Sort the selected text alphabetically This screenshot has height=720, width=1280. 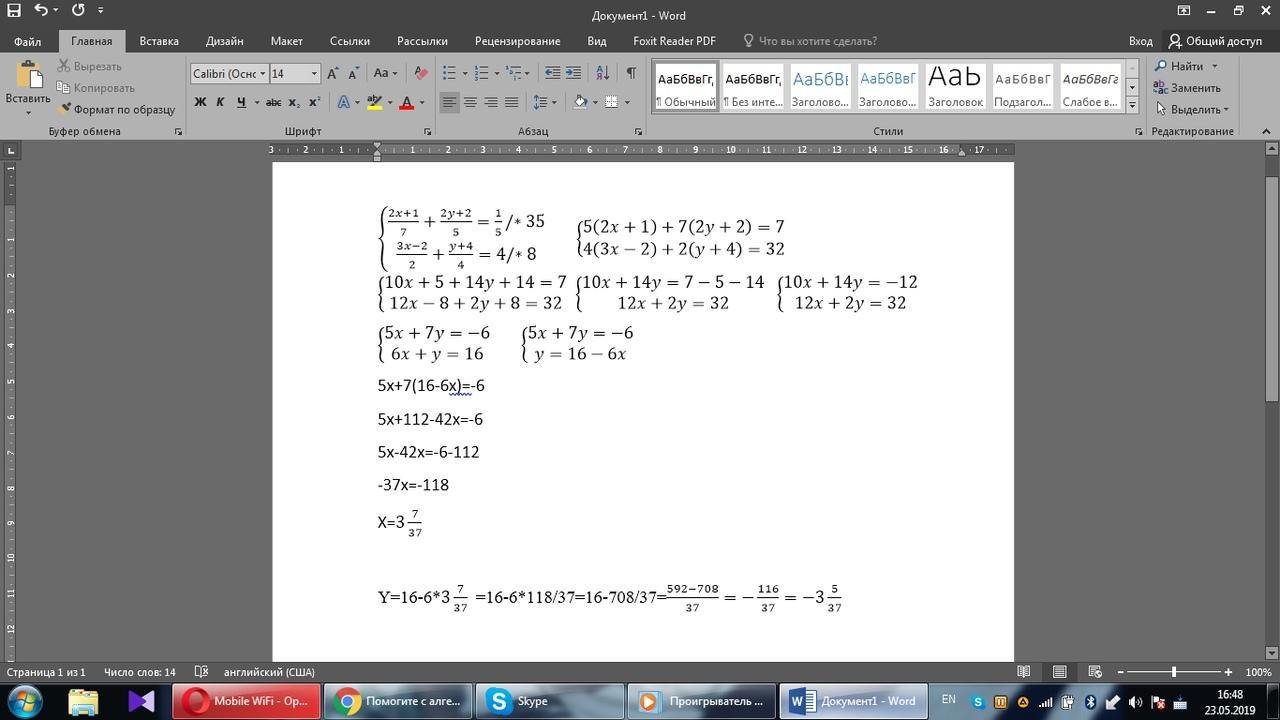[x=602, y=73]
